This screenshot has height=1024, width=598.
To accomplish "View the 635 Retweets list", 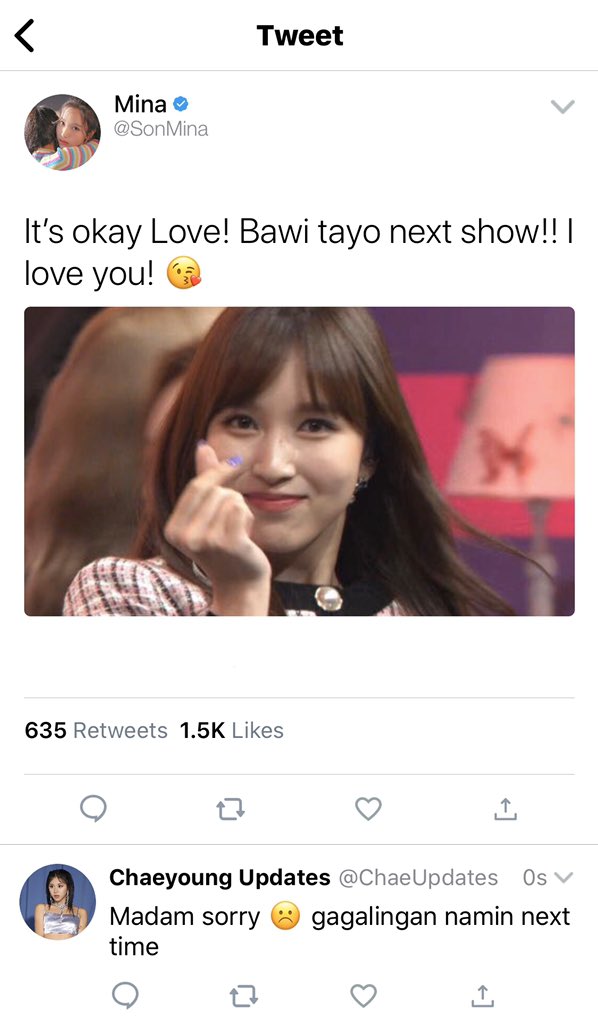I will pos(96,730).
